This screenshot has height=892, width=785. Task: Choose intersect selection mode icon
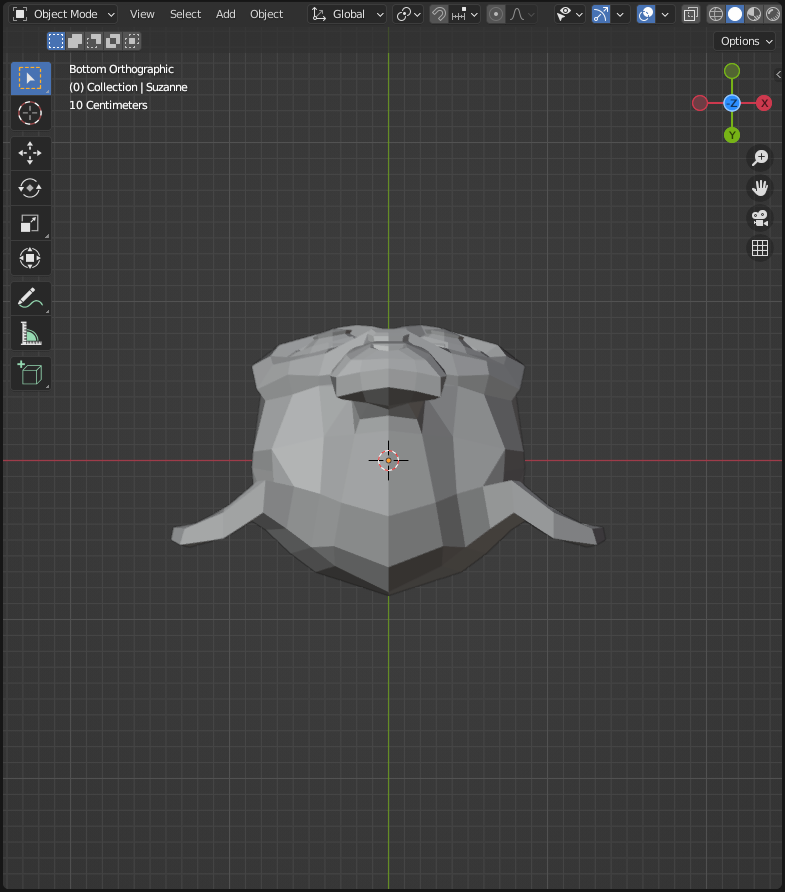[x=132, y=41]
